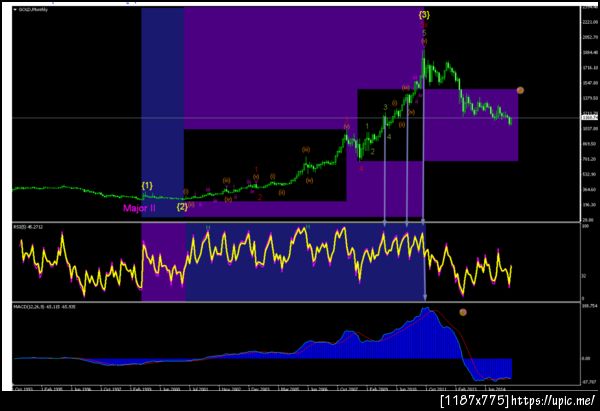The width and height of the screenshot is (600, 411).
Task: Click the MACD indicator label
Action: 44,307
